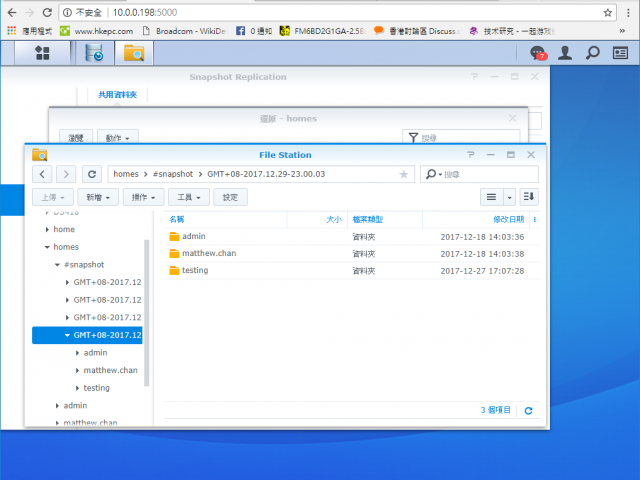Open the 操作 action dropdown
This screenshot has height=480, width=640.
pos(143,197)
